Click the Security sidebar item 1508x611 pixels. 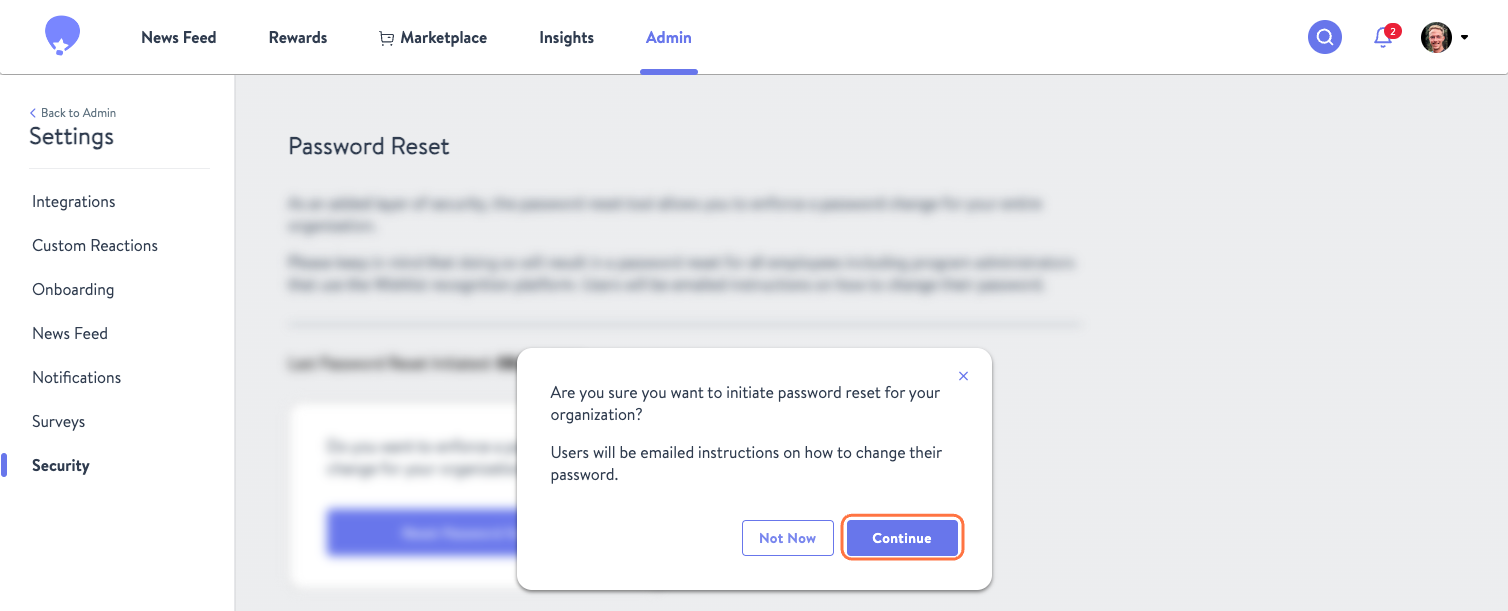(61, 466)
